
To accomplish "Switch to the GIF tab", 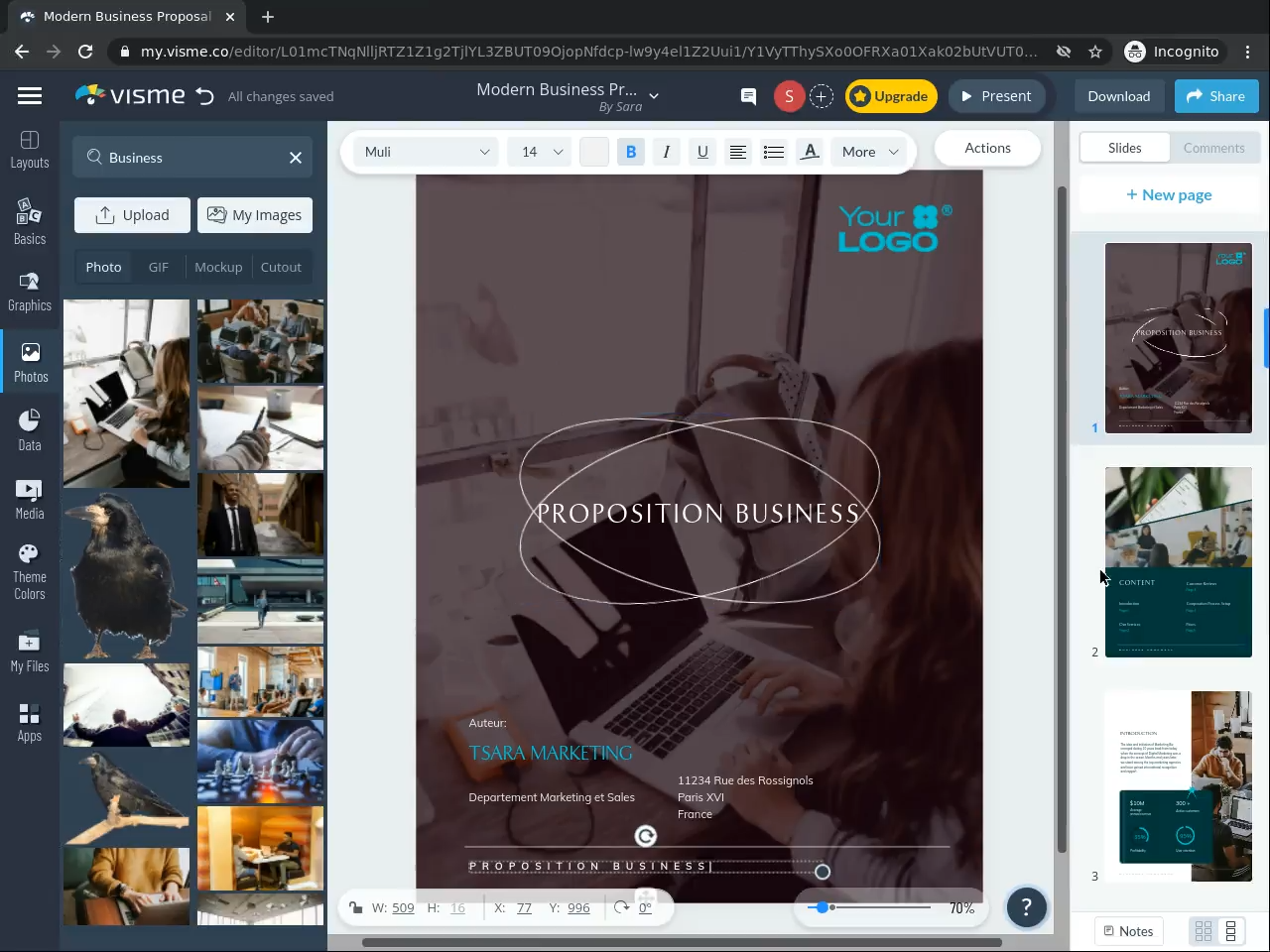I will point(159,267).
